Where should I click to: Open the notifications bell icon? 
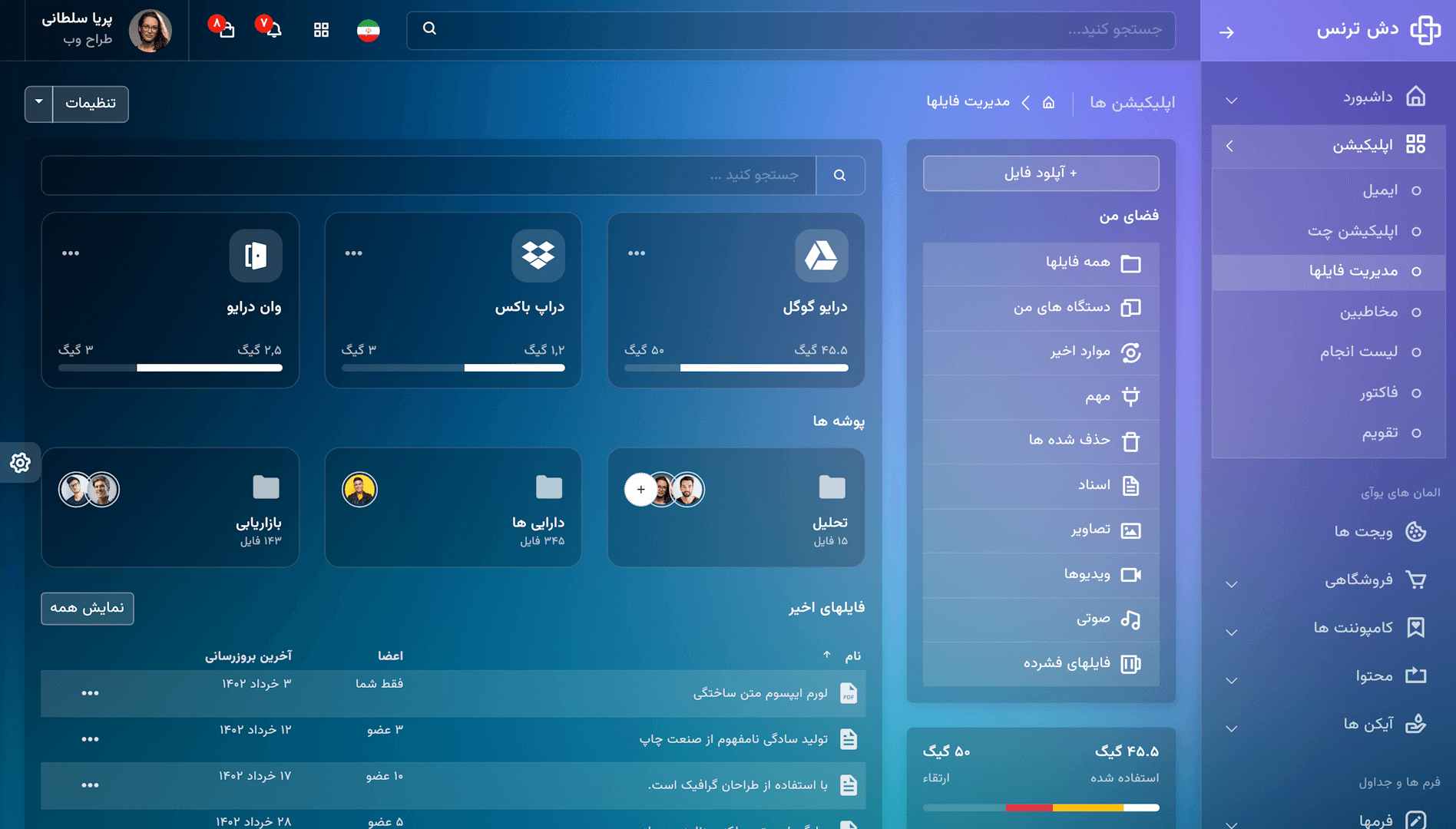273,30
